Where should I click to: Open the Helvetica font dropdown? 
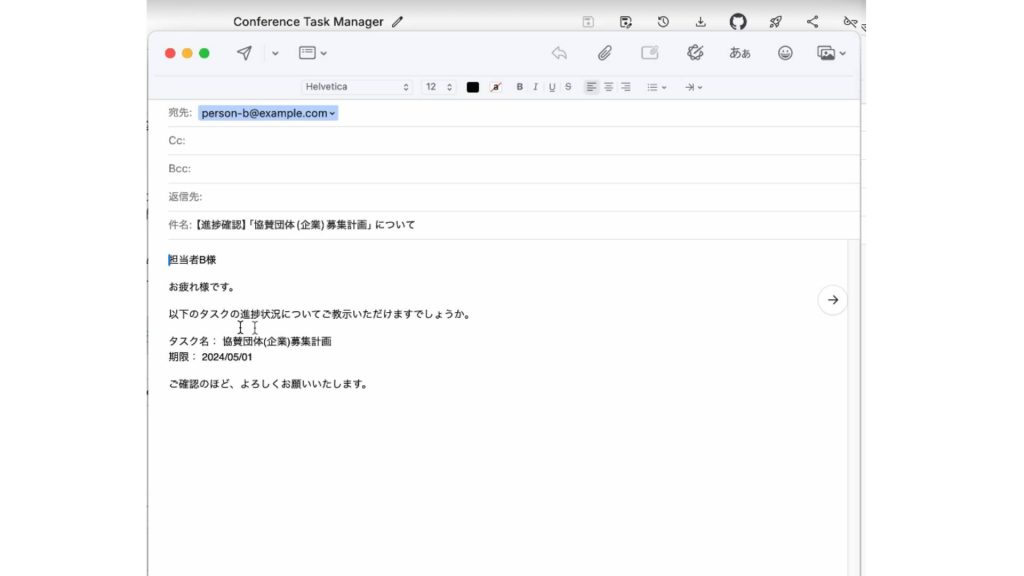pos(357,87)
